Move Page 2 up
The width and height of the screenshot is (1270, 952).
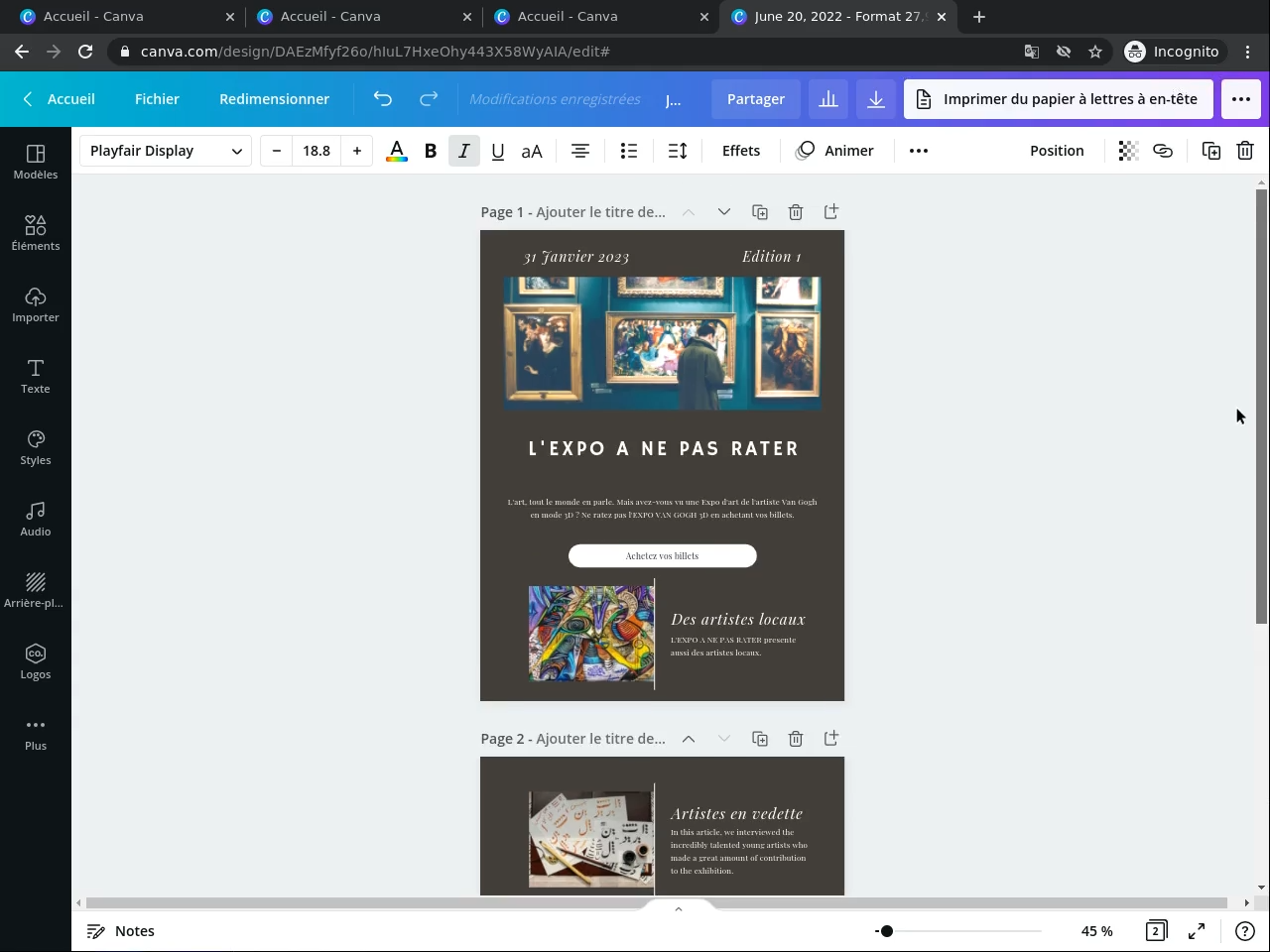[x=689, y=739]
